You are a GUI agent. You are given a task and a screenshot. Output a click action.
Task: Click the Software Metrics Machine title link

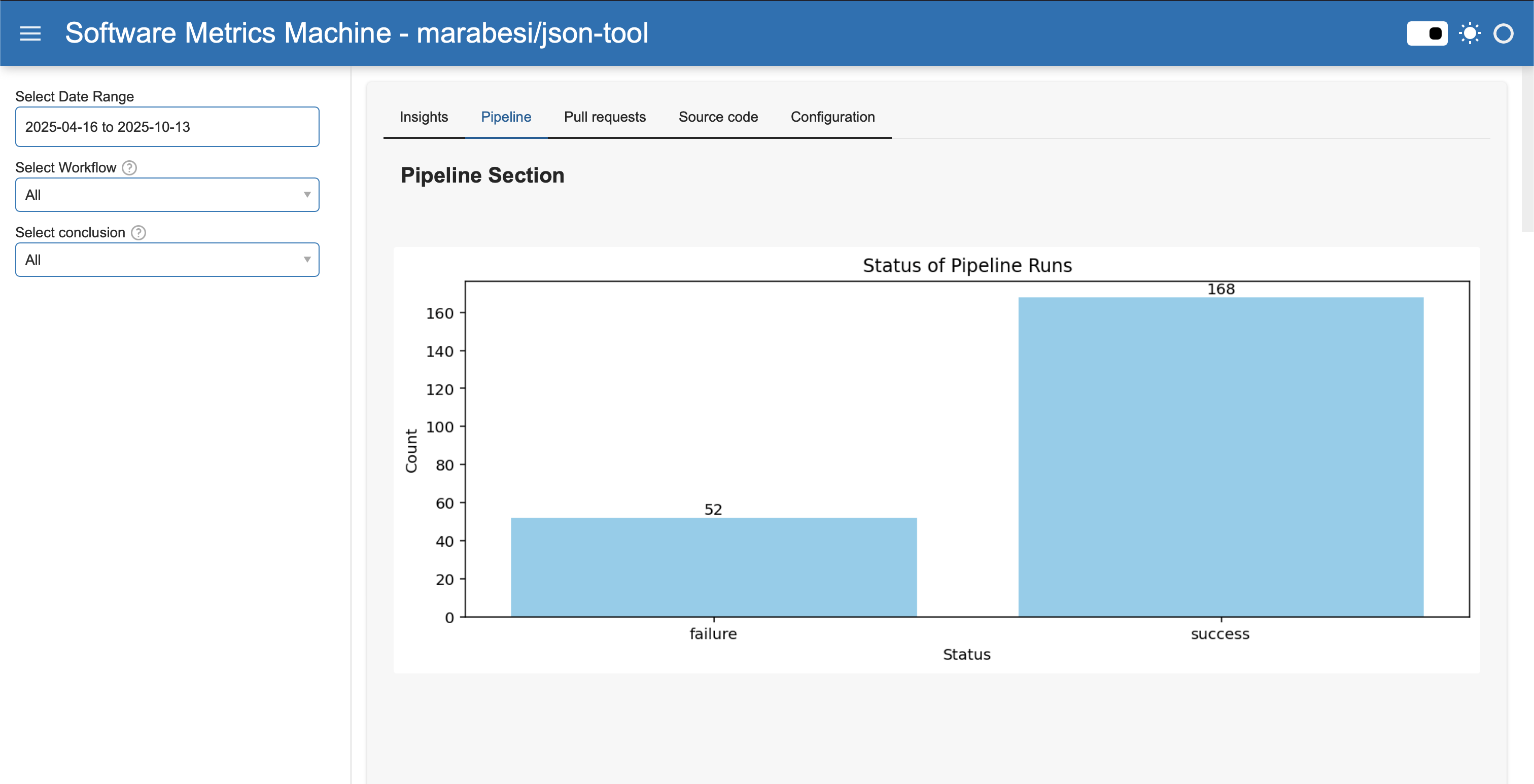(356, 33)
